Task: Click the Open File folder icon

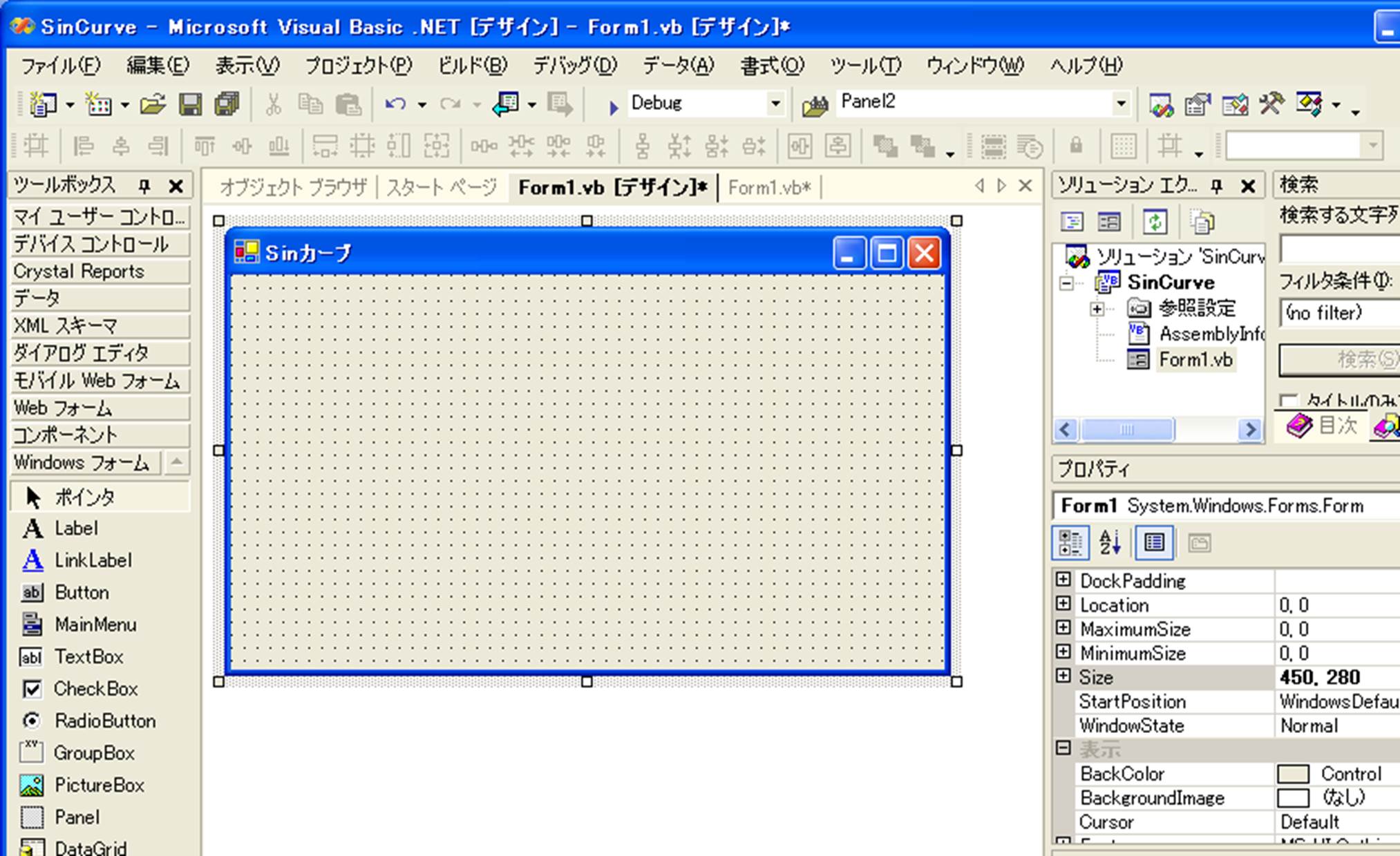Action: [x=152, y=104]
